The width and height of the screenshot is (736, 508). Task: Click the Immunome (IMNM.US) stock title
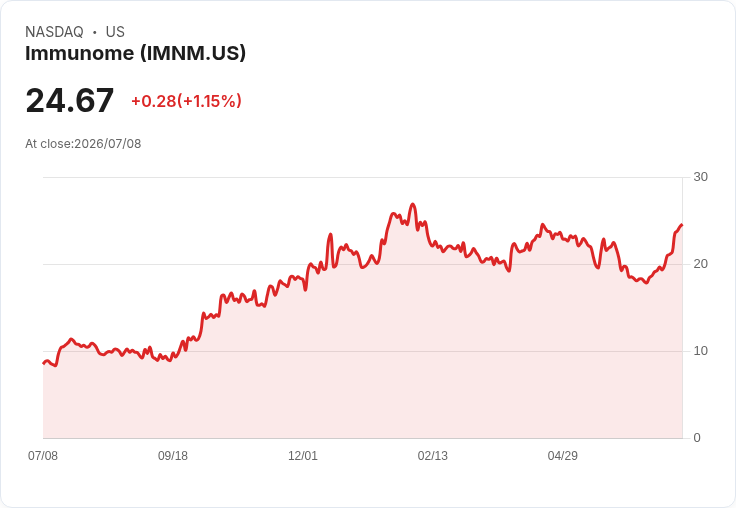pyautogui.click(x=135, y=54)
